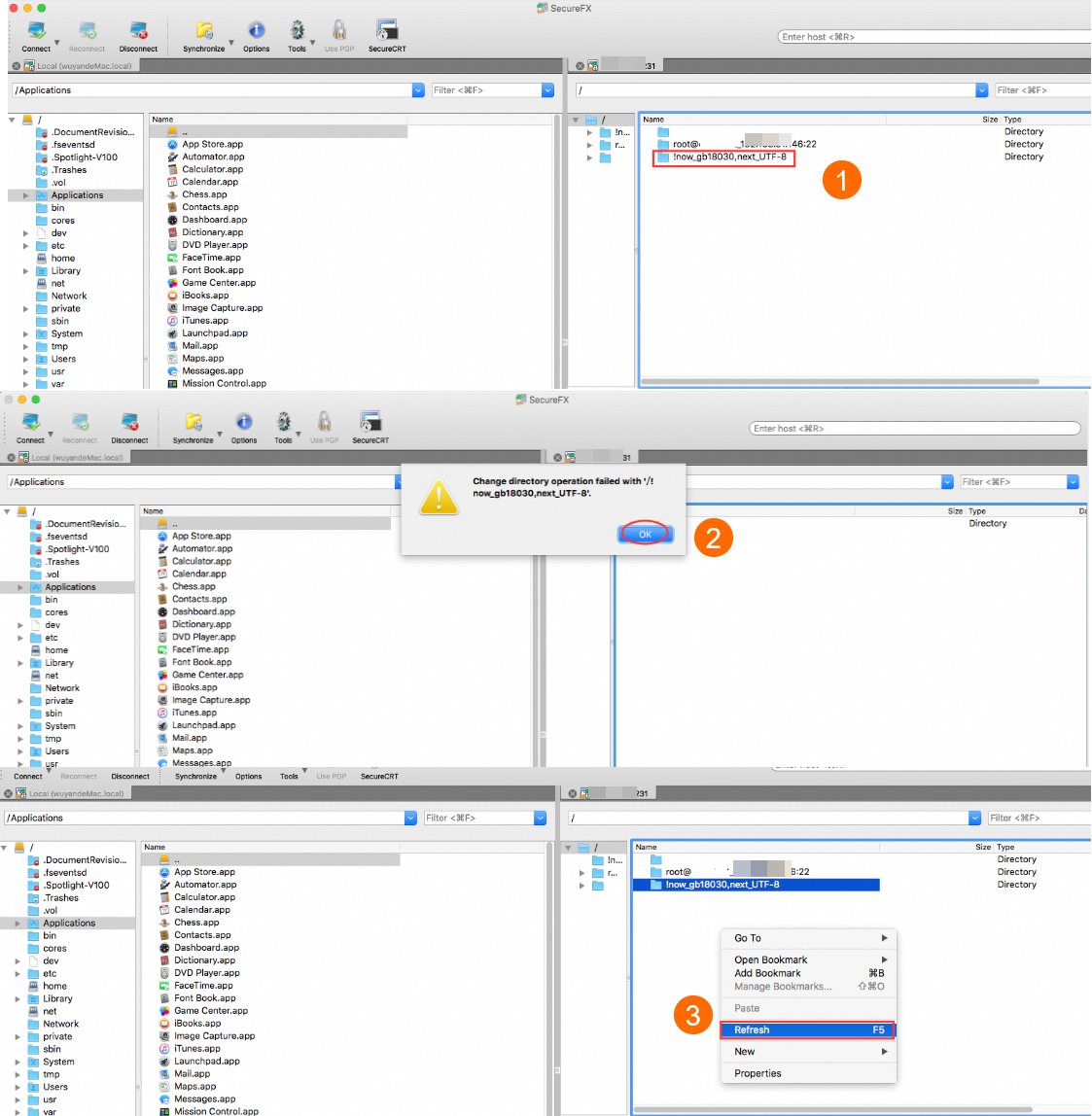Select Open Bookmark in context menu
Image resolution: width=1092 pixels, height=1116 pixels.
809,959
